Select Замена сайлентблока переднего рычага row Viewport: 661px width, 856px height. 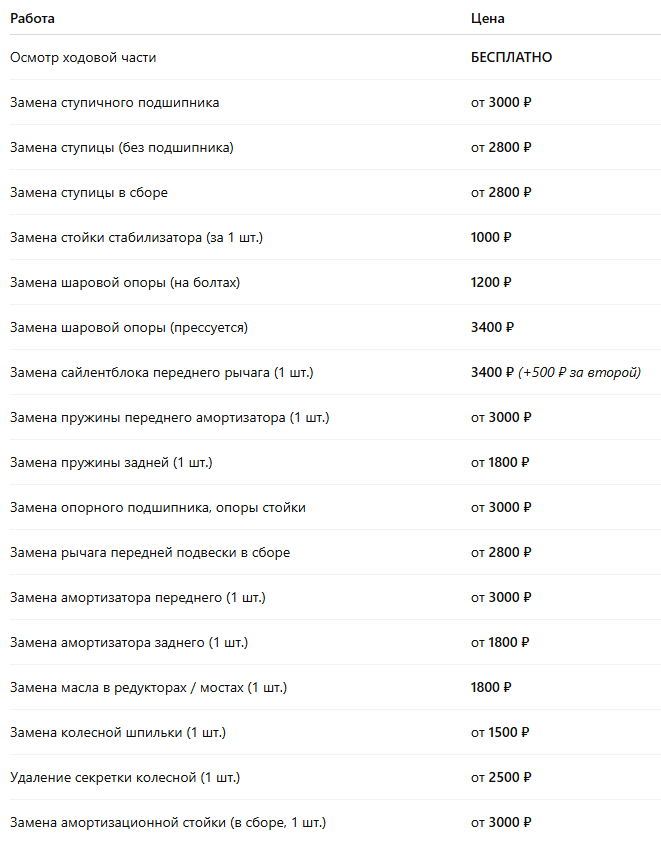pos(335,372)
